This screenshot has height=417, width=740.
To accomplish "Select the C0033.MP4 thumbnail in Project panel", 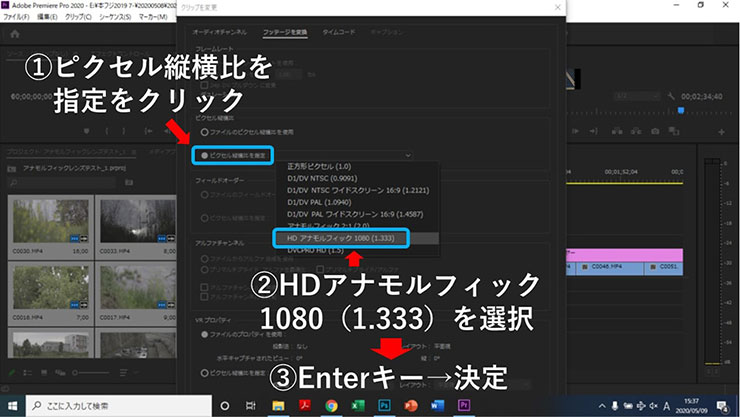I will pos(138,221).
